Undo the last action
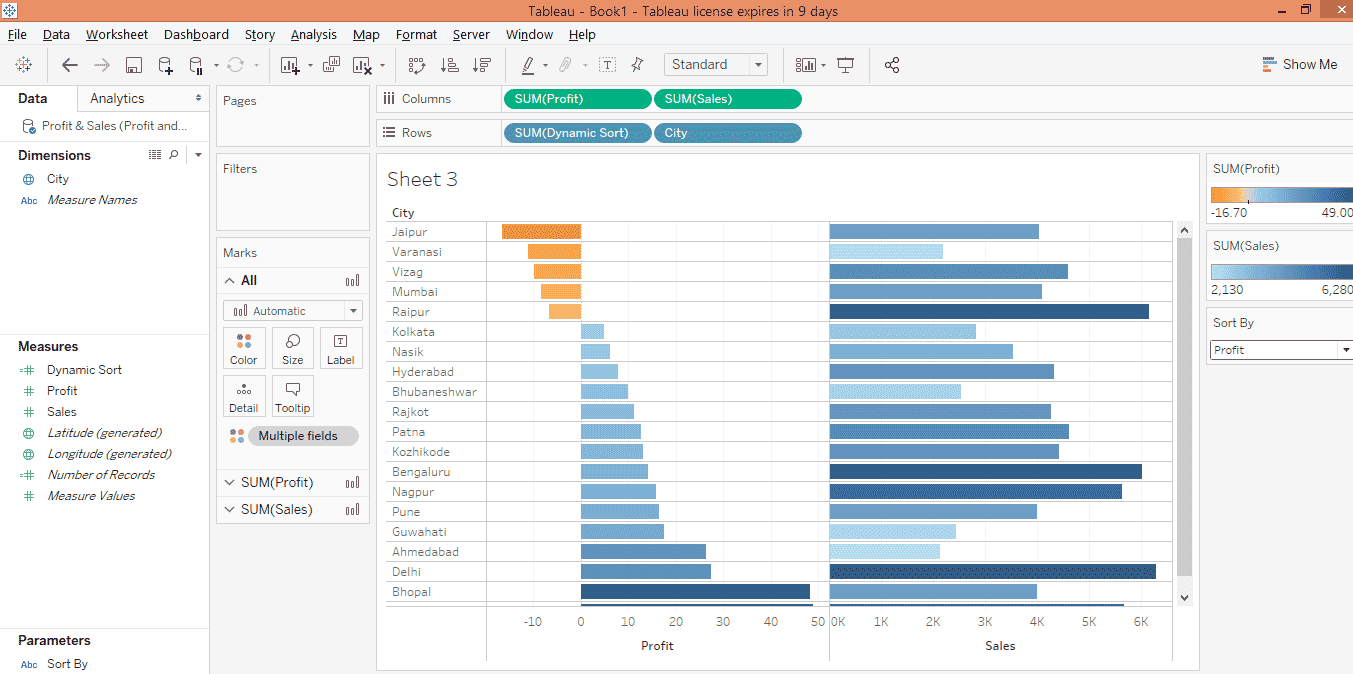The height and width of the screenshot is (674, 1353). click(x=69, y=64)
